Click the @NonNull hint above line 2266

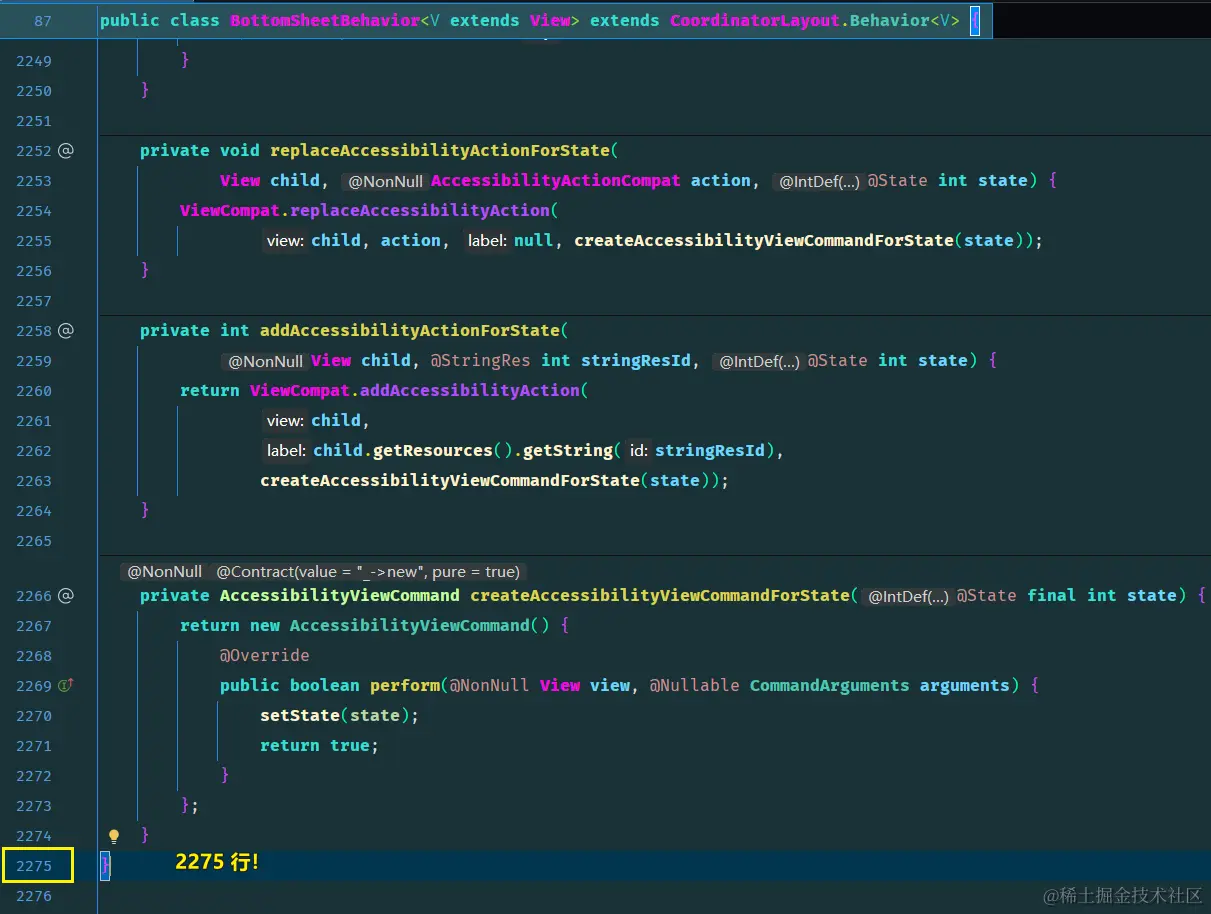[164, 572]
